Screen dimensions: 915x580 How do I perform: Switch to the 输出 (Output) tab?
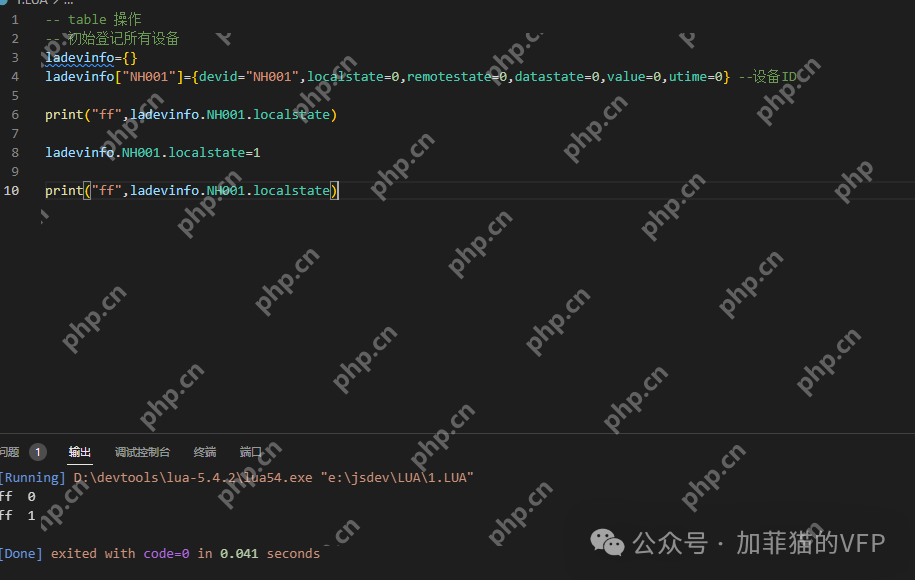[x=80, y=452]
